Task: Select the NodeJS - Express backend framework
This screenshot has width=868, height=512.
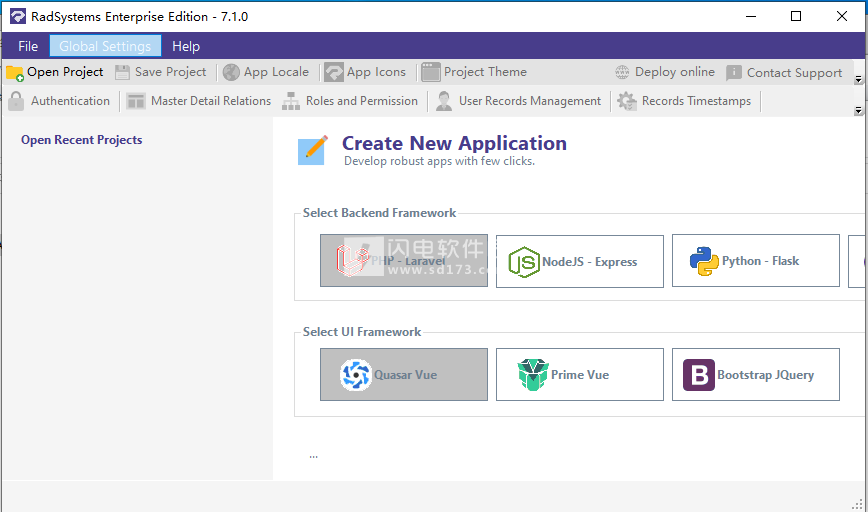Action: [580, 261]
